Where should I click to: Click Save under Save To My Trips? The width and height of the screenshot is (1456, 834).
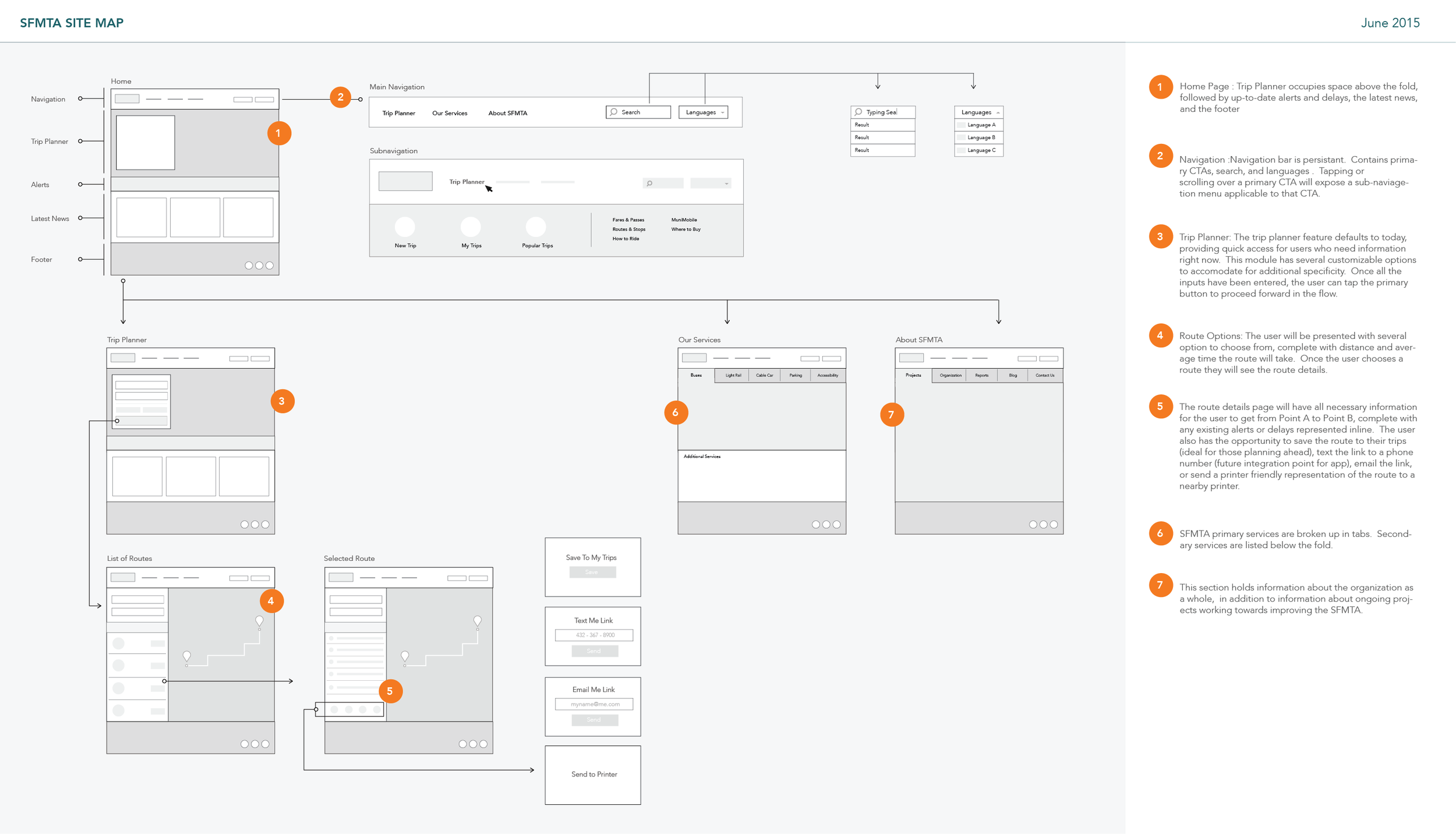tap(592, 573)
